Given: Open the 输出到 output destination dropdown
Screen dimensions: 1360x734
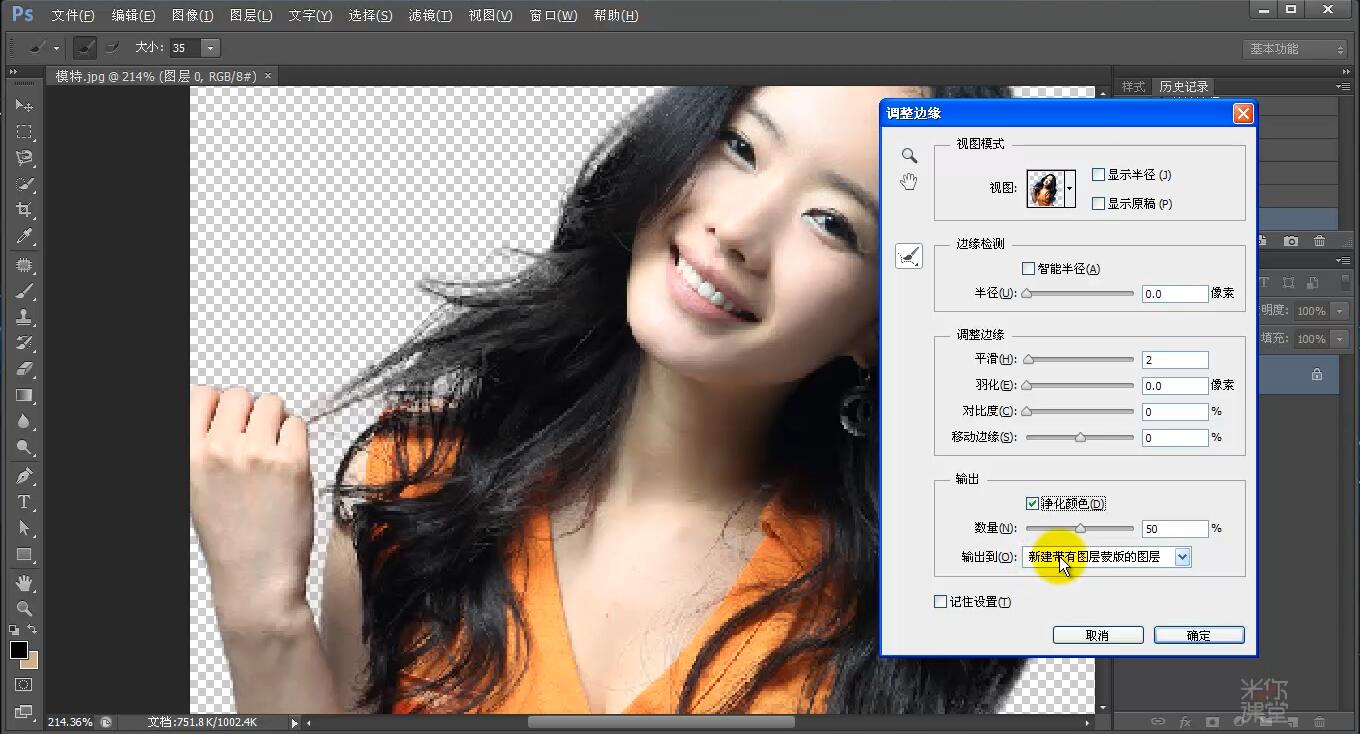Looking at the screenshot, I should [1184, 556].
